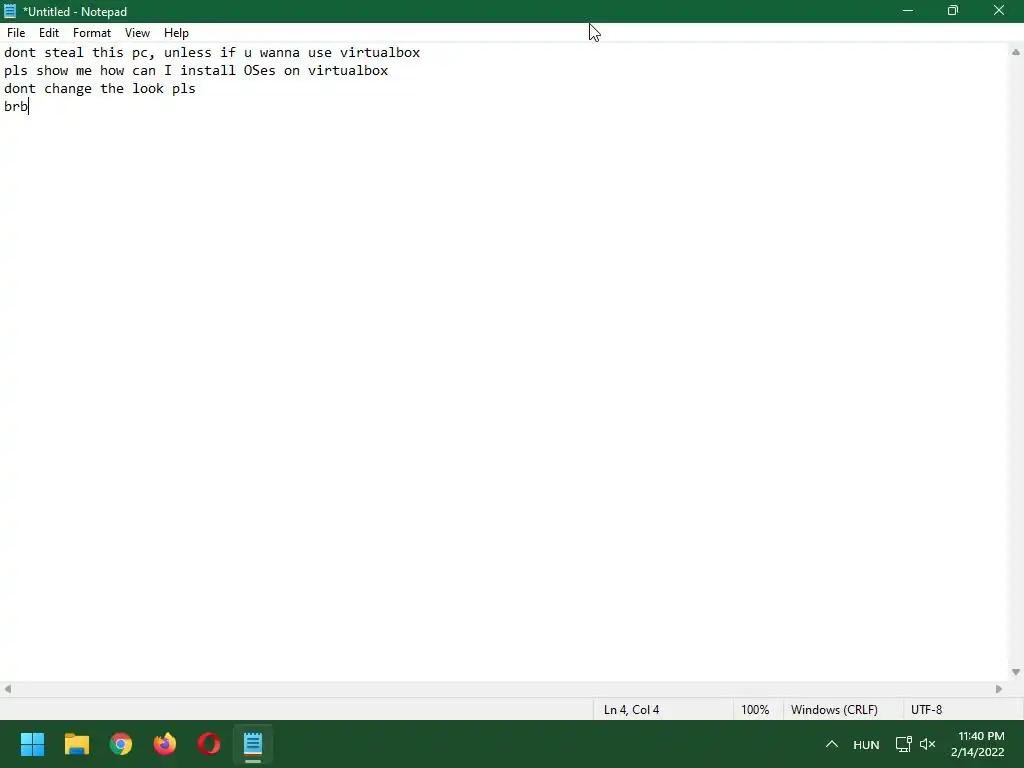
Task: Open the Format menu
Action: tap(92, 33)
